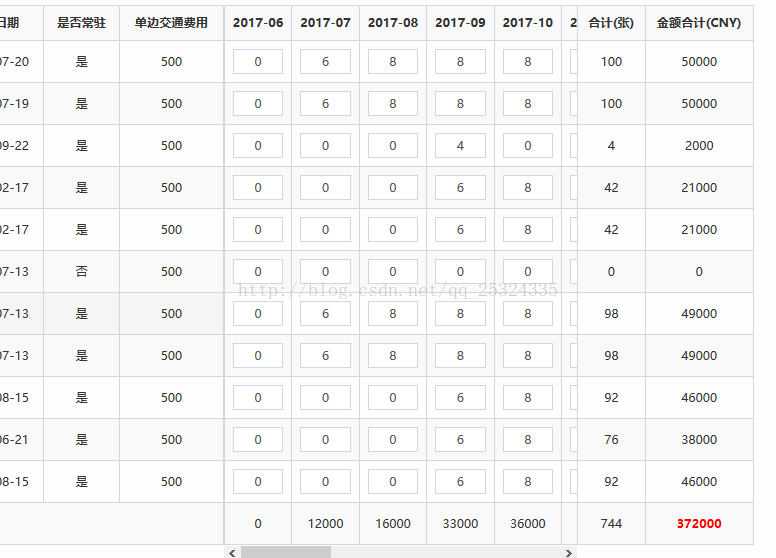Click the fare 500 in the 否 row

pos(171,272)
